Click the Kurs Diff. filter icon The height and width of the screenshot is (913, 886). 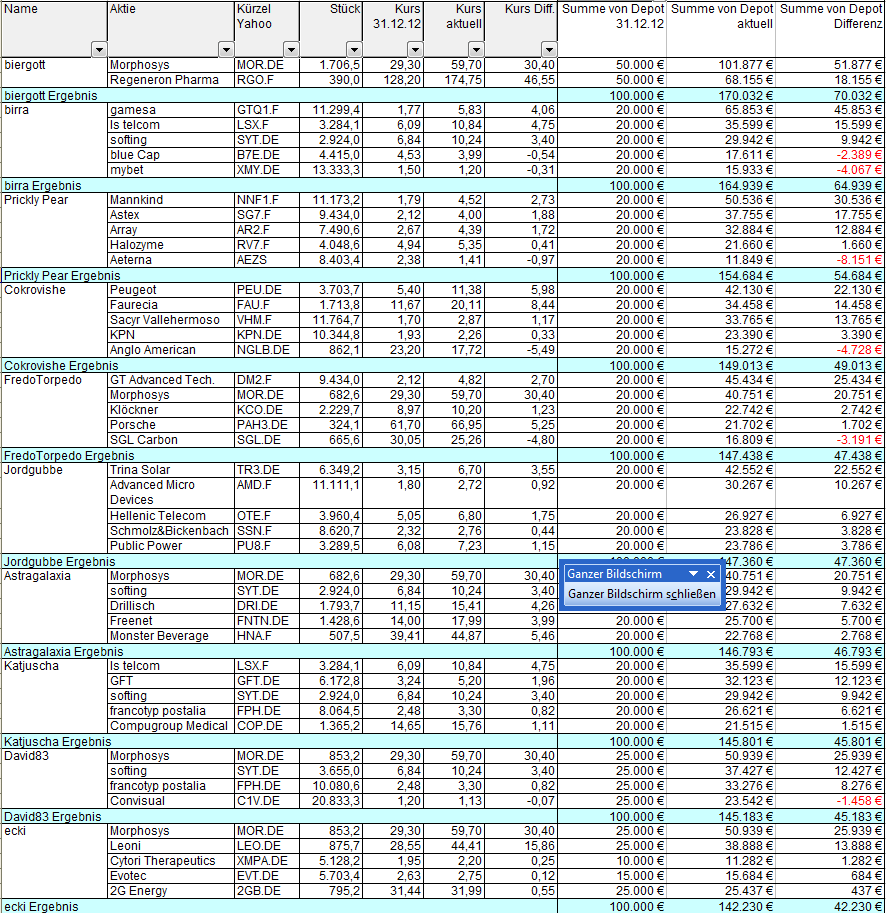(548, 48)
